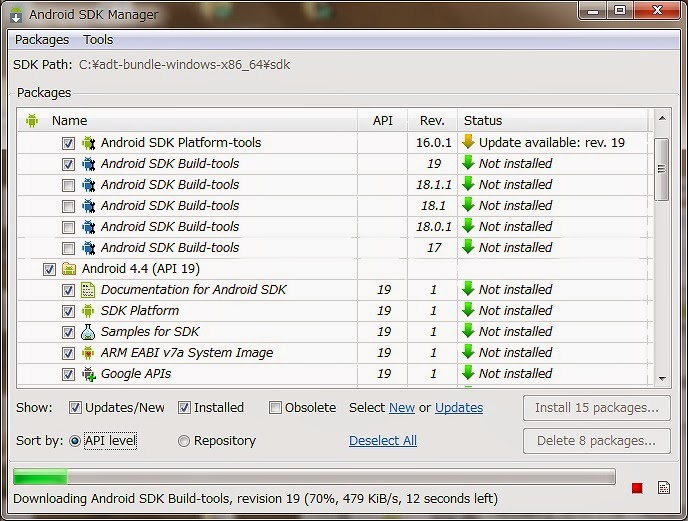Check the Build-tools revision 18.1.1 checkbox

click(68, 185)
